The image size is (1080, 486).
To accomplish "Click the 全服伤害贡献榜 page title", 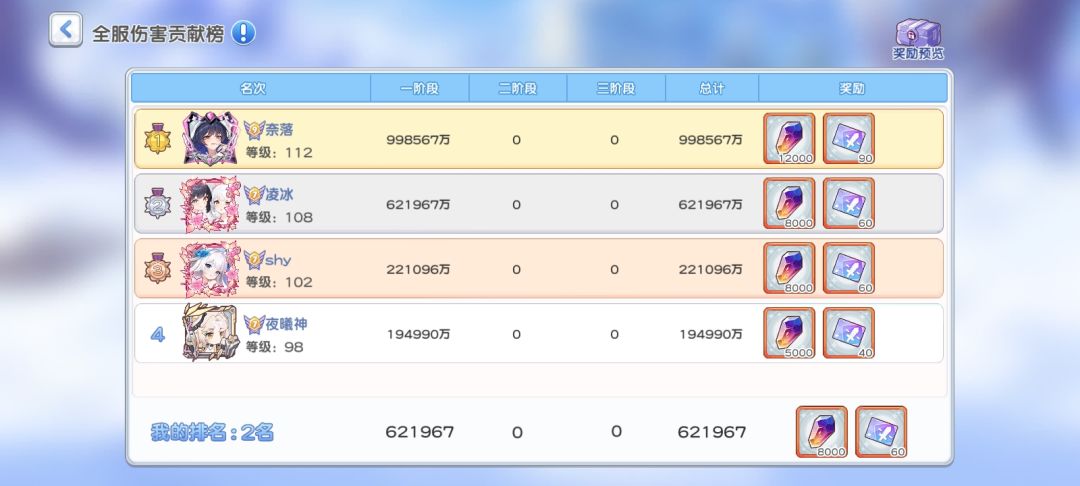I will tap(158, 34).
